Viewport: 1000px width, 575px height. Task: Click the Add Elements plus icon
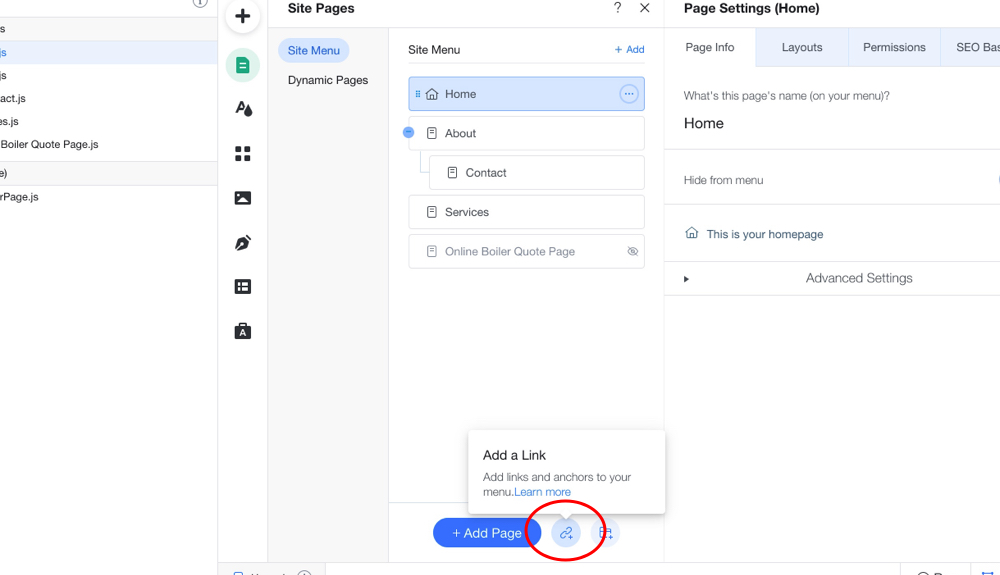pos(242,16)
